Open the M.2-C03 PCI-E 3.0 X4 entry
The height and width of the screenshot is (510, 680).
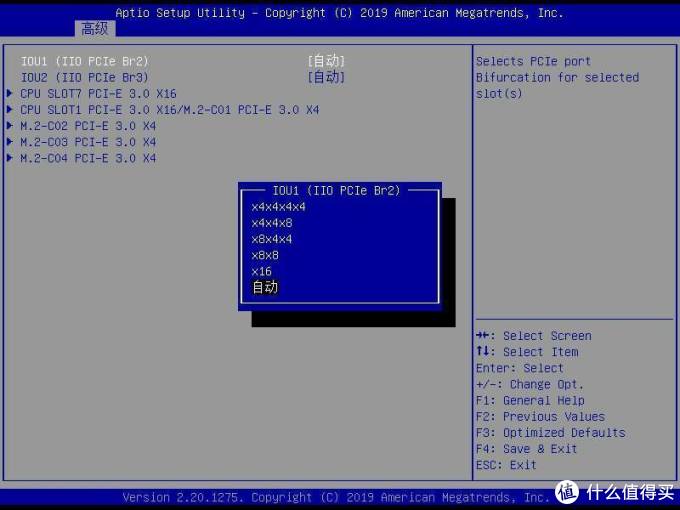[x=88, y=142]
